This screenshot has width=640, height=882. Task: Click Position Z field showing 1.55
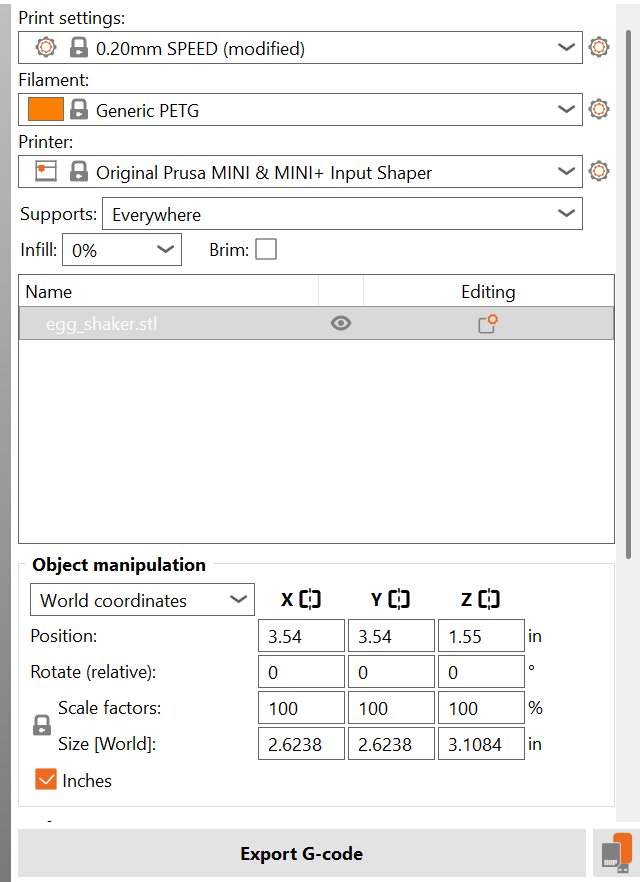click(481, 636)
